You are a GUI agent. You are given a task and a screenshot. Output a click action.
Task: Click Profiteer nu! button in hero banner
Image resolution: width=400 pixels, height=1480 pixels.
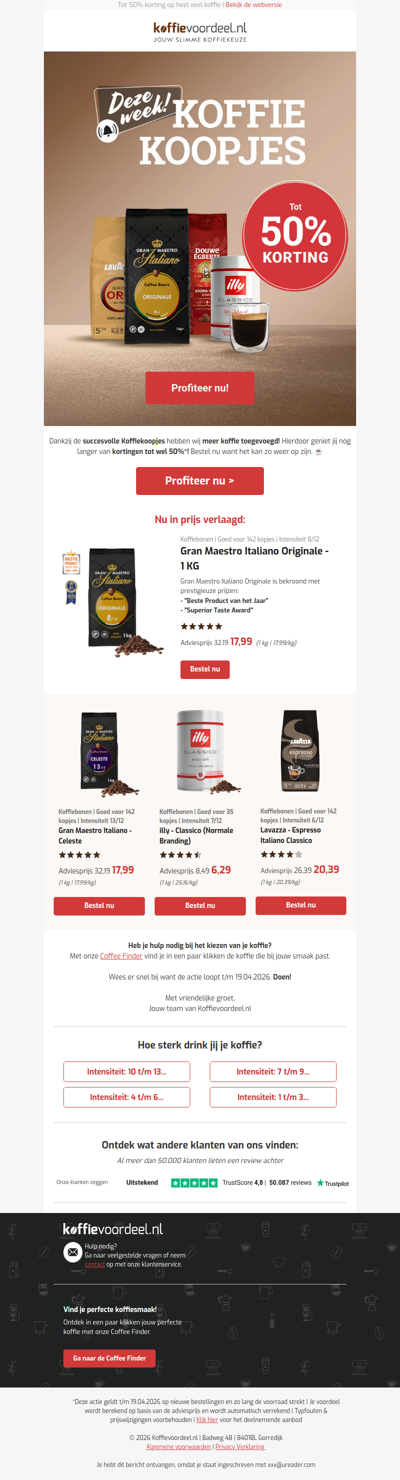pos(200,387)
